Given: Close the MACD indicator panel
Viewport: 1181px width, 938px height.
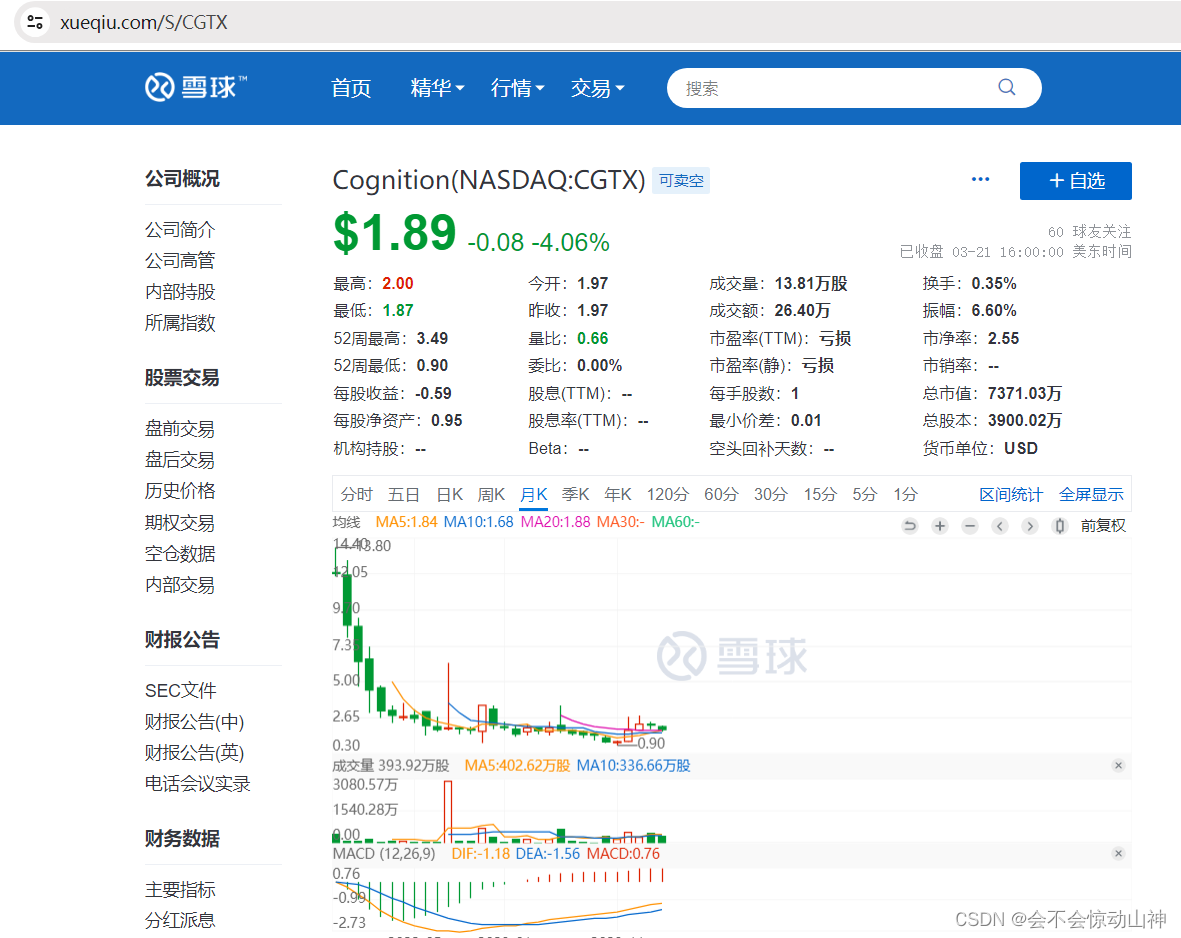Looking at the screenshot, I should coord(1118,854).
